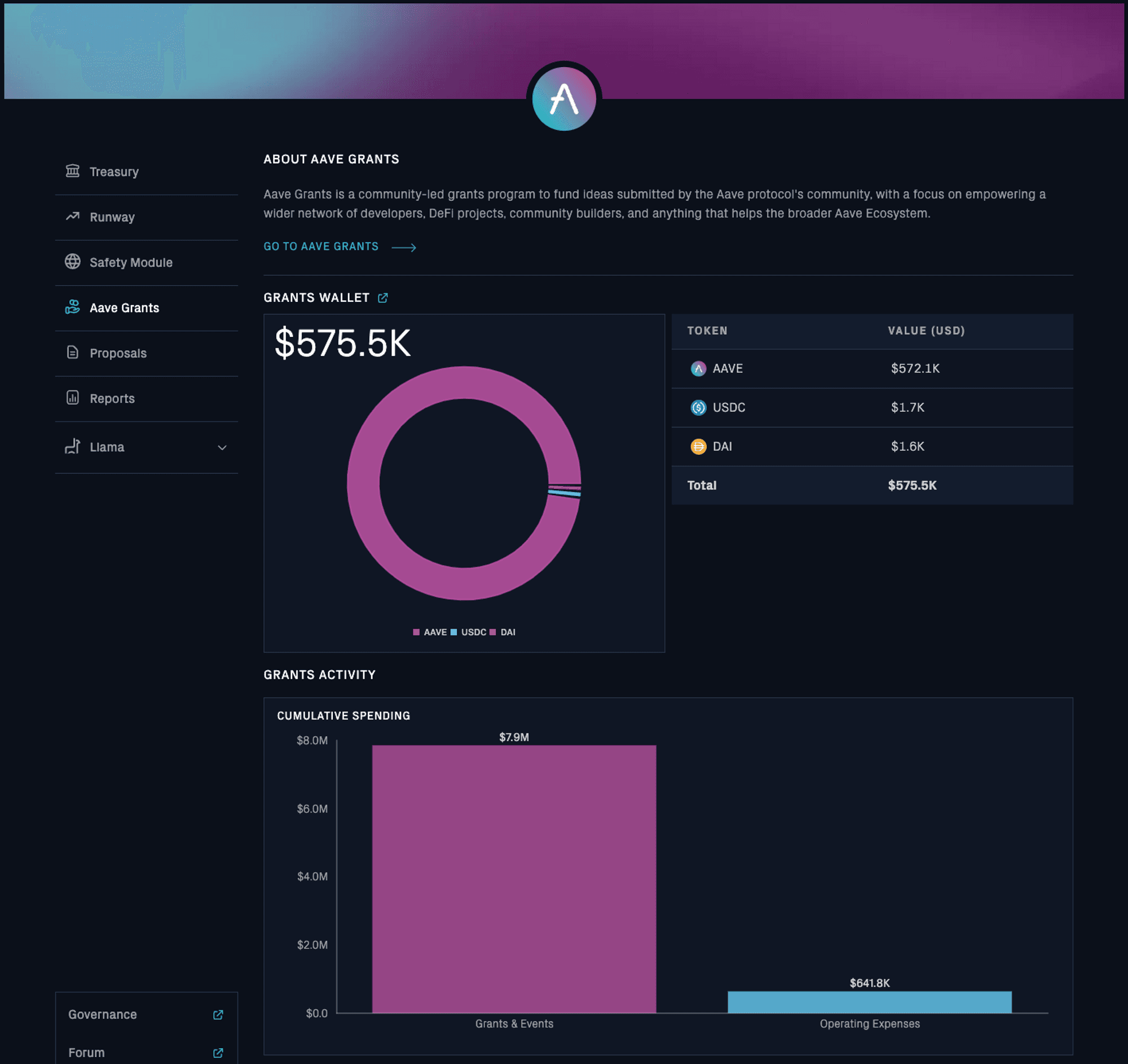This screenshot has width=1128, height=1064.
Task: Toggle AAVE legend swatch in donut chart
Action: 416,632
